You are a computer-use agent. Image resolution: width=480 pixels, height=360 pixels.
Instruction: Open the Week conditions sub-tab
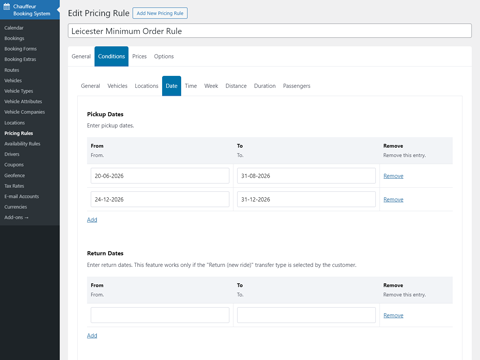[x=211, y=86]
